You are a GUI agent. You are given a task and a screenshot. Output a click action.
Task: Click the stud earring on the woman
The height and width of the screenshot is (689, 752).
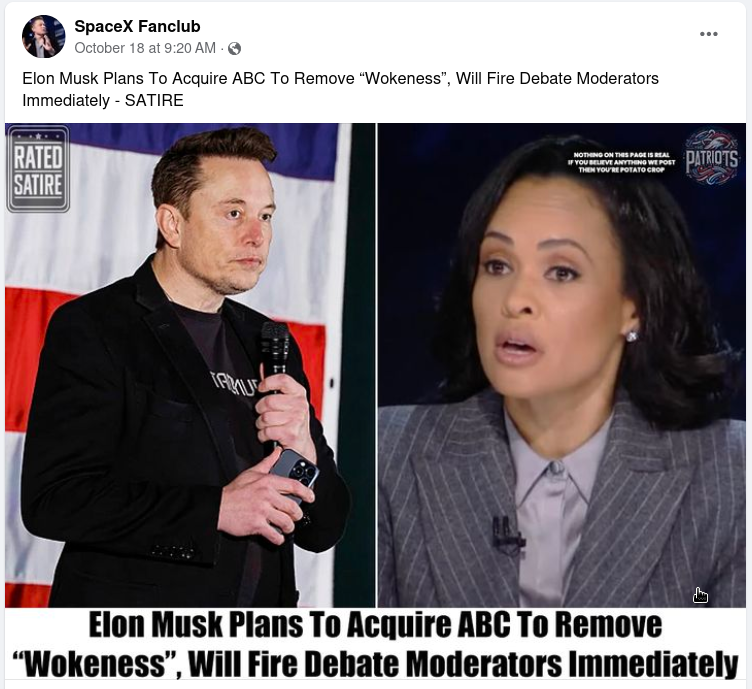pyautogui.click(x=632, y=336)
